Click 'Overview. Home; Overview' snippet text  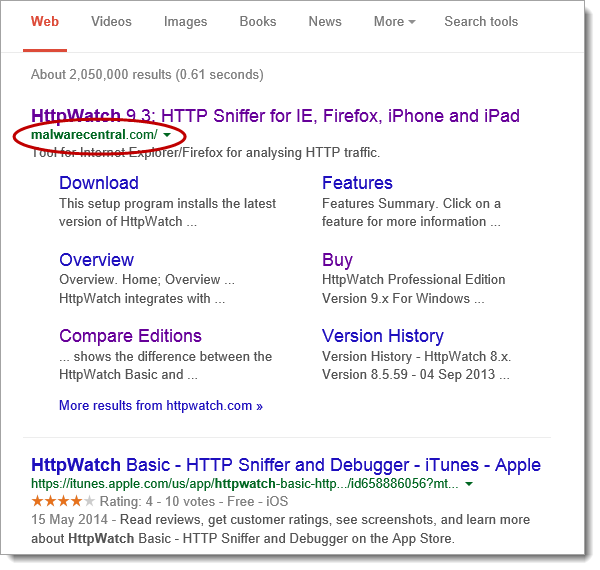point(140,280)
